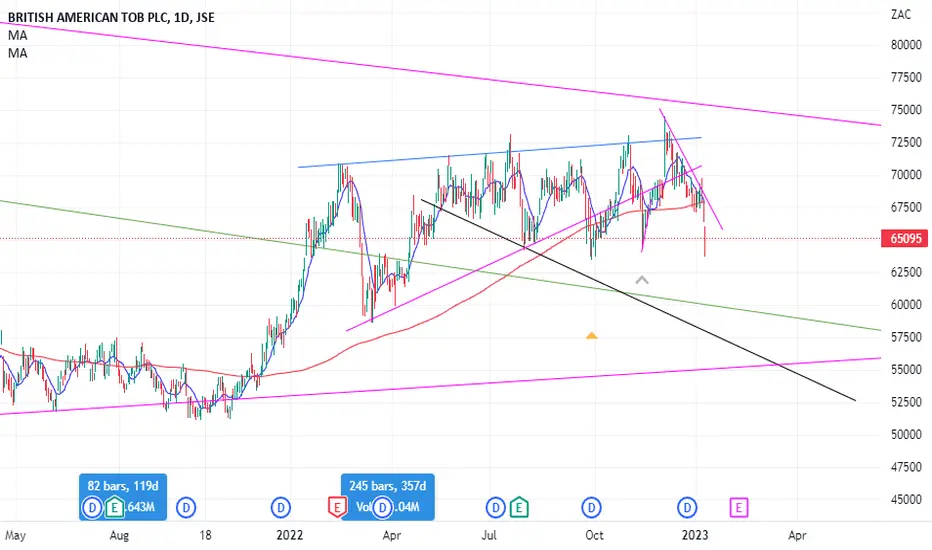
Task: Click the green earnings E marker near Aug
Action: point(115,508)
